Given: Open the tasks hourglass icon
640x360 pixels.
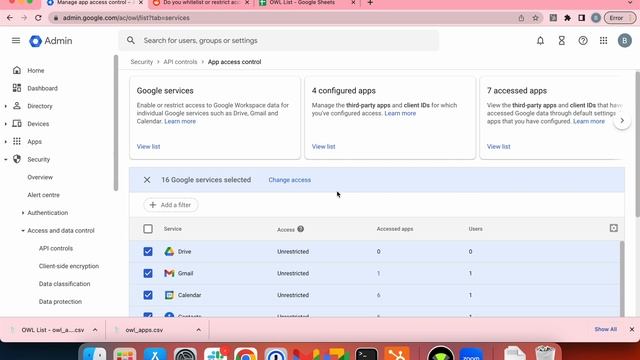Looking at the screenshot, I should pyautogui.click(x=562, y=40).
